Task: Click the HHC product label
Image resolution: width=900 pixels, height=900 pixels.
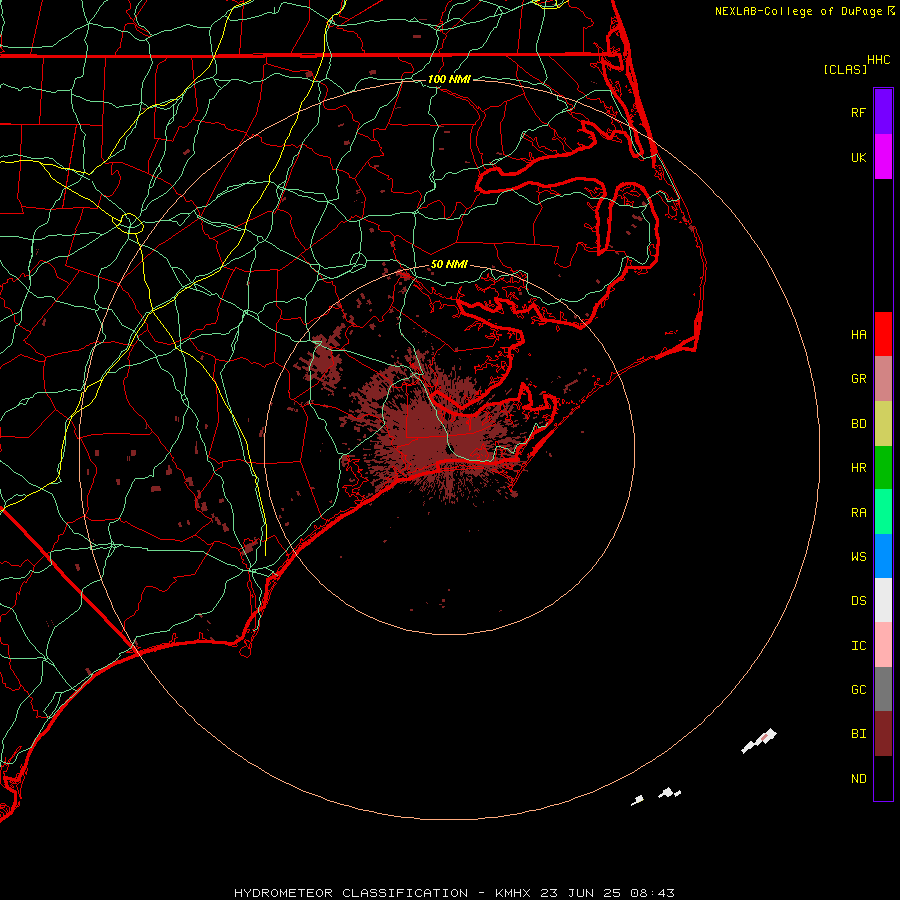Action: tap(878, 59)
